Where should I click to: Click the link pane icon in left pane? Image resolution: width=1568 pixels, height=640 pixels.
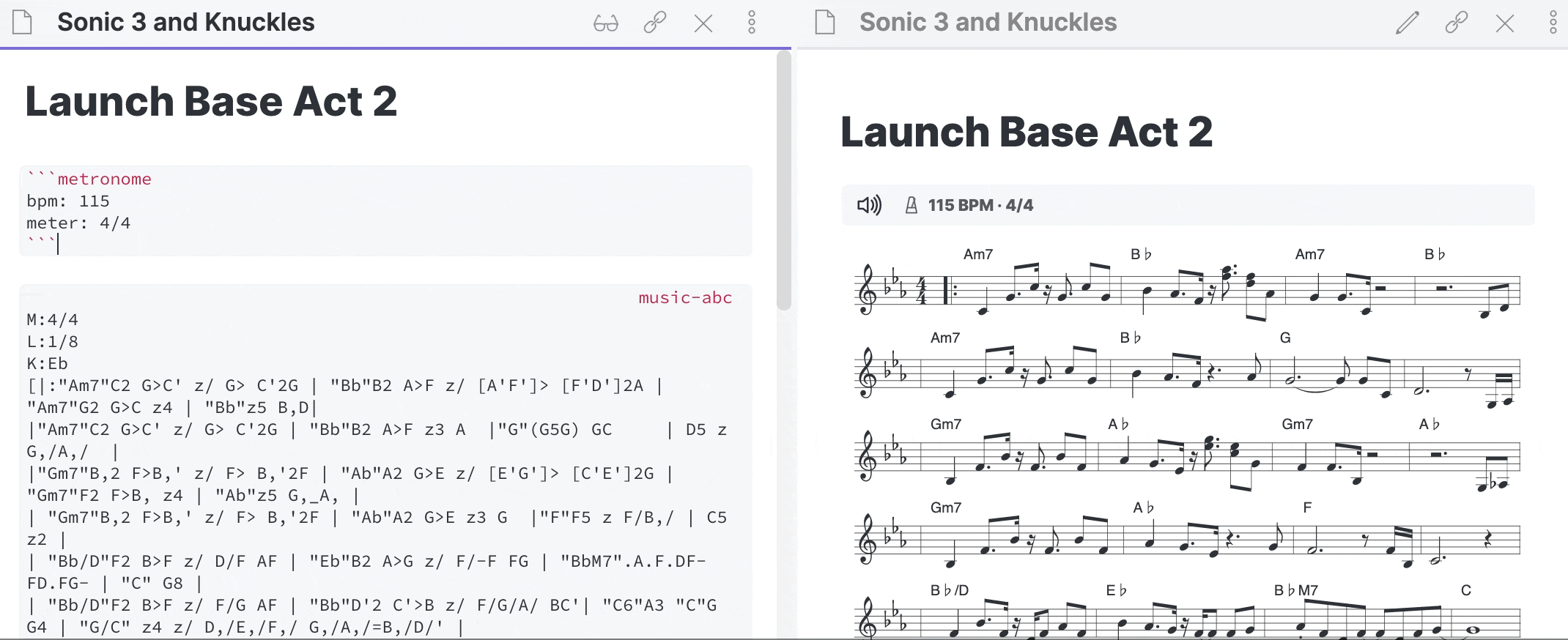tap(654, 23)
